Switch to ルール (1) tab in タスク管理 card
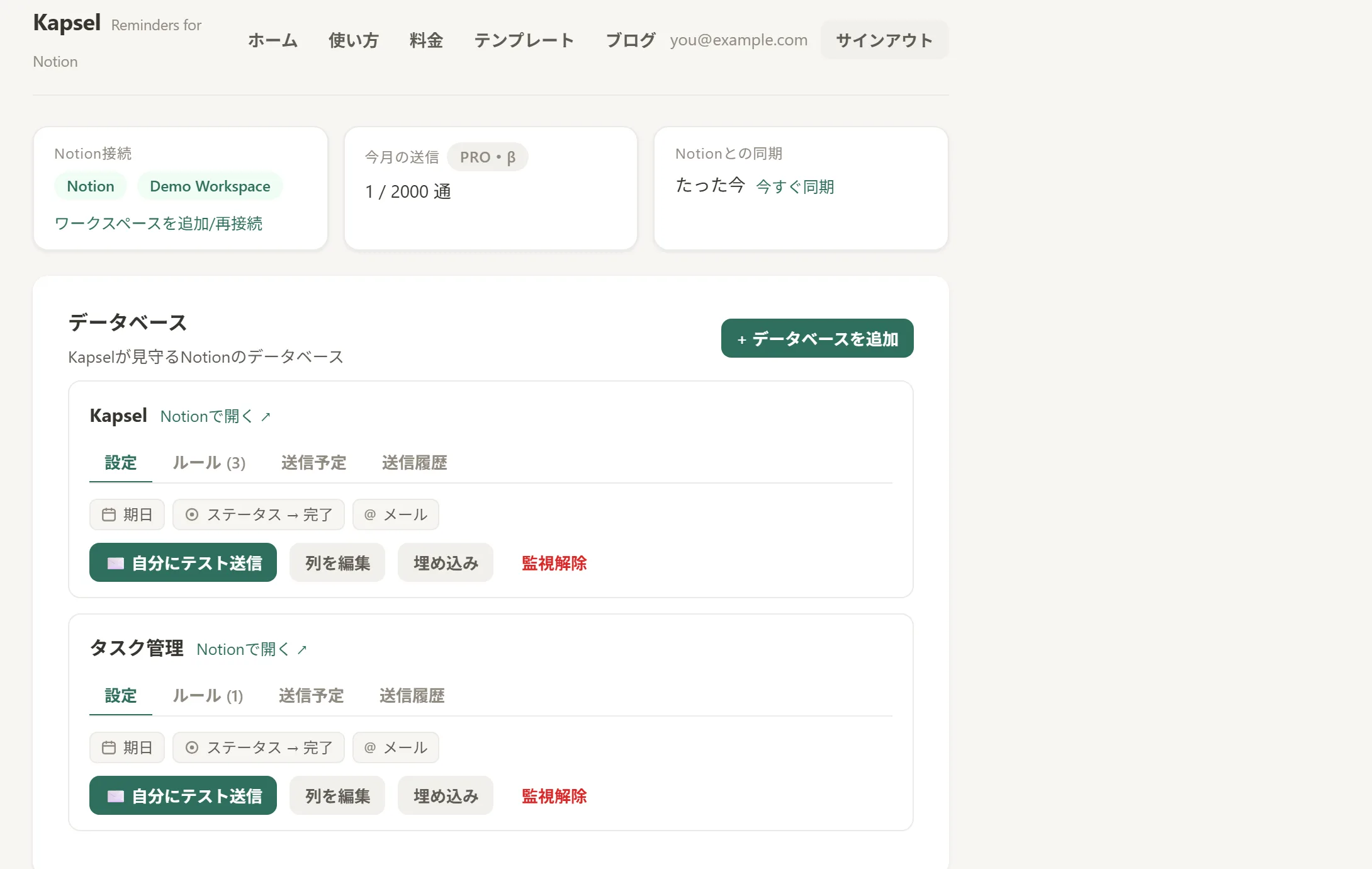Image resolution: width=1372 pixels, height=869 pixels. point(208,696)
